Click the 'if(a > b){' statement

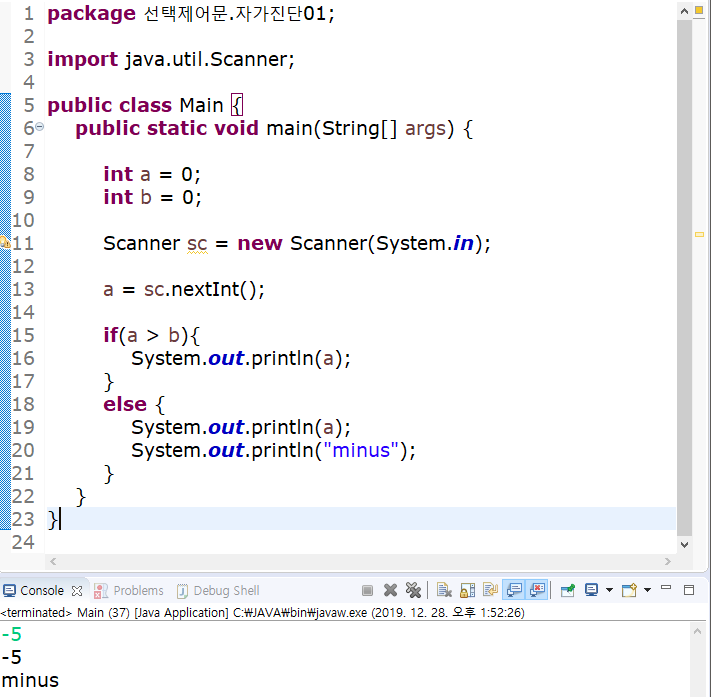[x=151, y=336]
